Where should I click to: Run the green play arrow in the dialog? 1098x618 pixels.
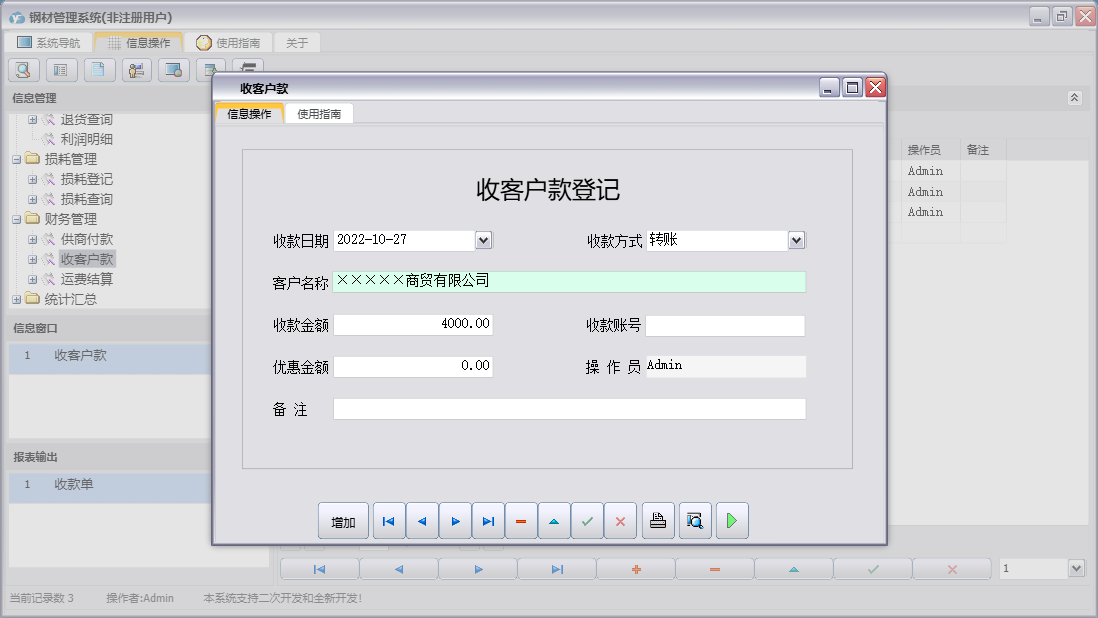pos(731,520)
